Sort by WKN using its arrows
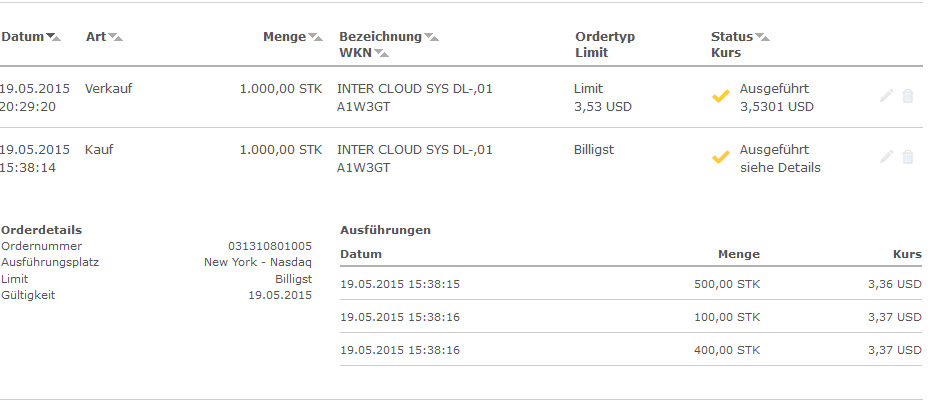 [x=381, y=53]
